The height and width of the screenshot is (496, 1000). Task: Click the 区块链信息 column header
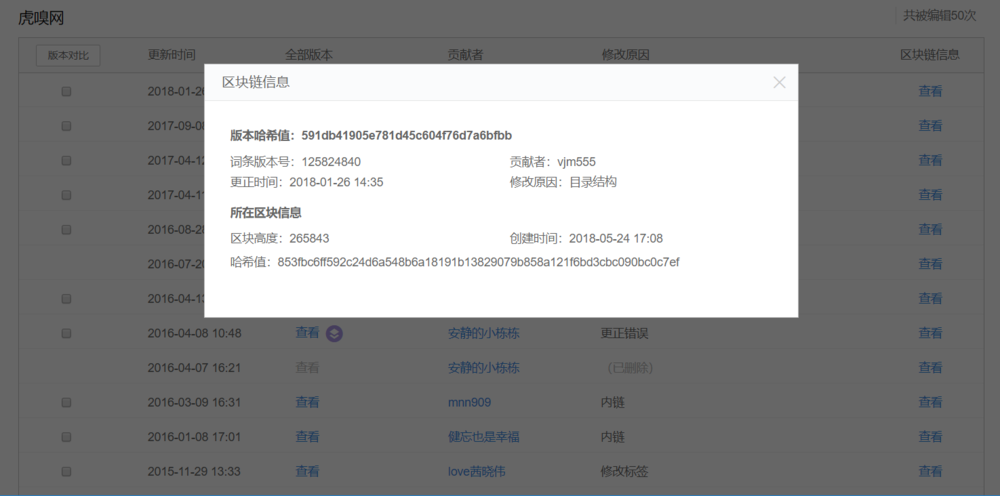[x=930, y=55]
